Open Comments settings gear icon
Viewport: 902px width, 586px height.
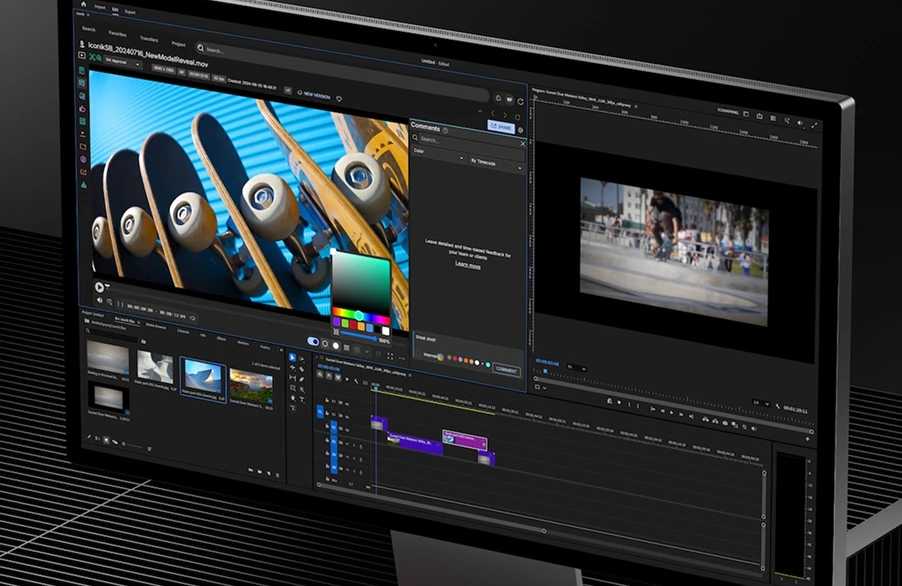pos(521,131)
